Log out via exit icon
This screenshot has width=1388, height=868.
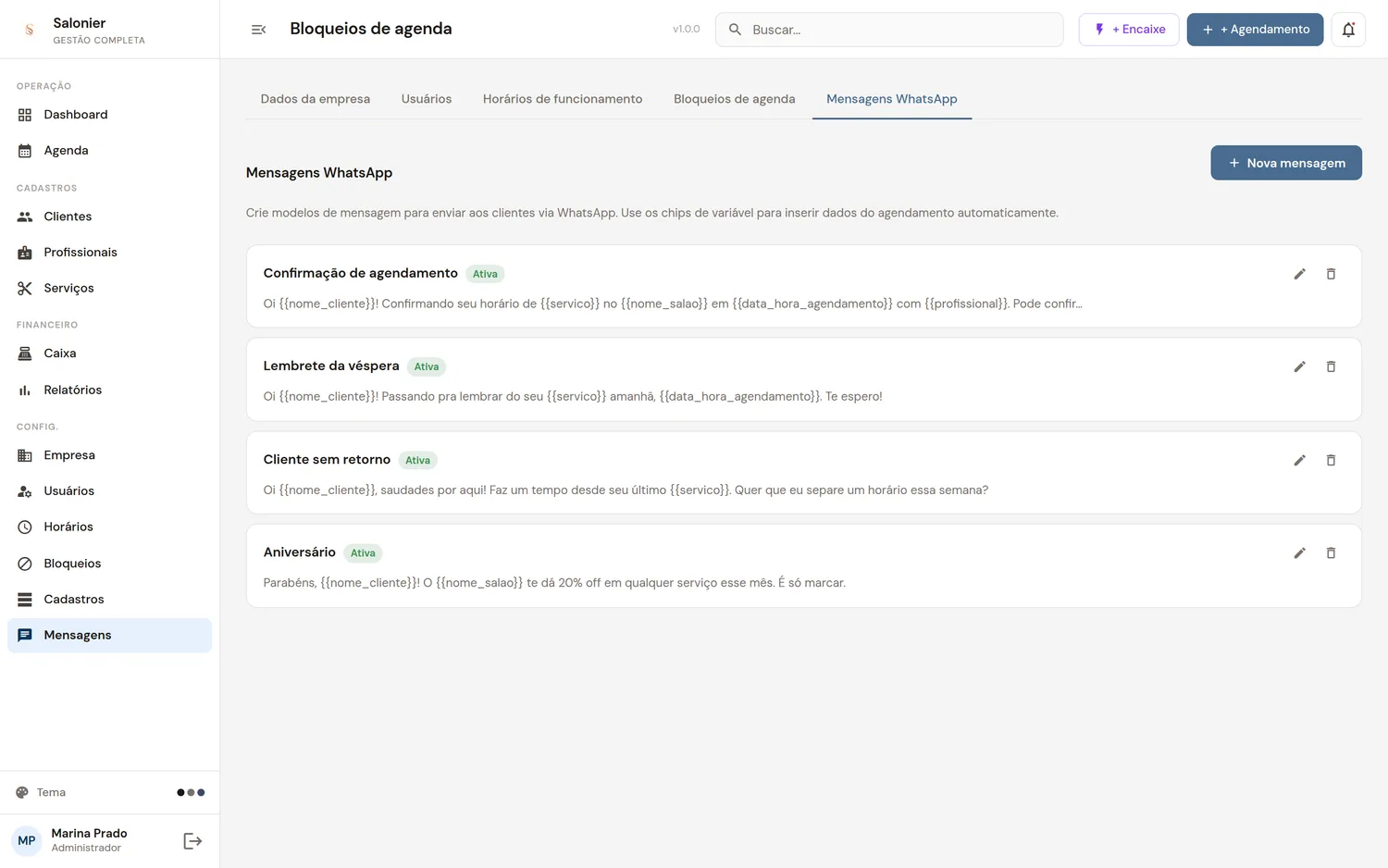click(192, 841)
